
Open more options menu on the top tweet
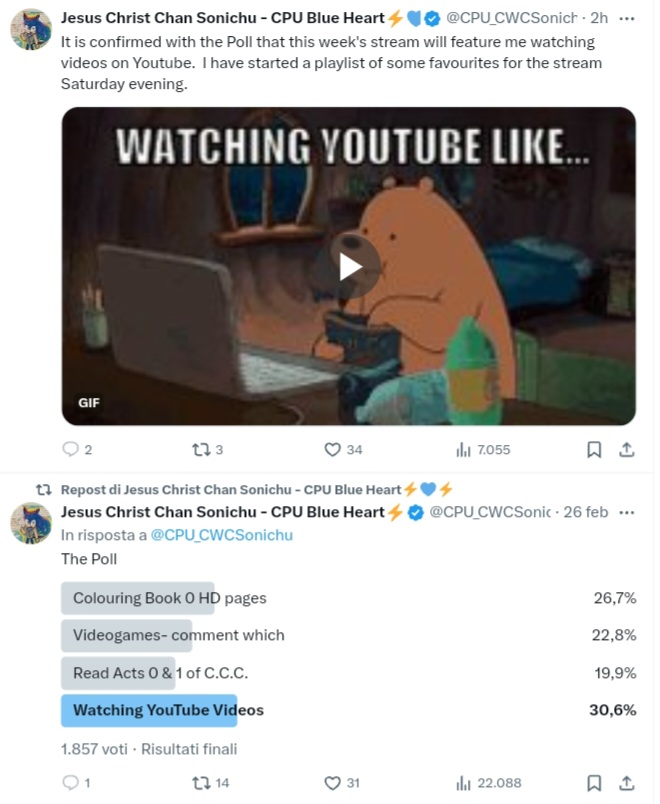(x=627, y=18)
